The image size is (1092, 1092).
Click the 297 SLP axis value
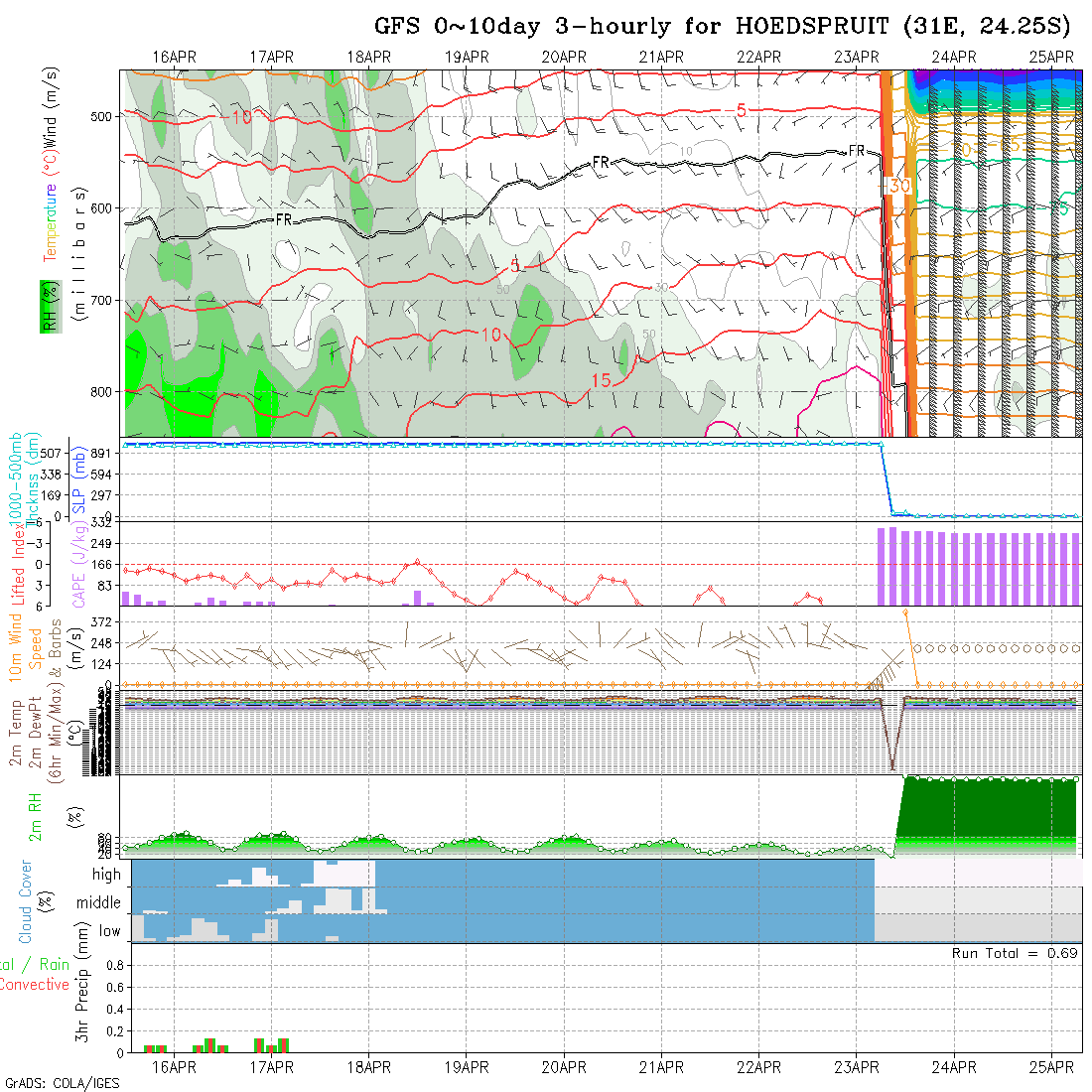pyautogui.click(x=101, y=495)
